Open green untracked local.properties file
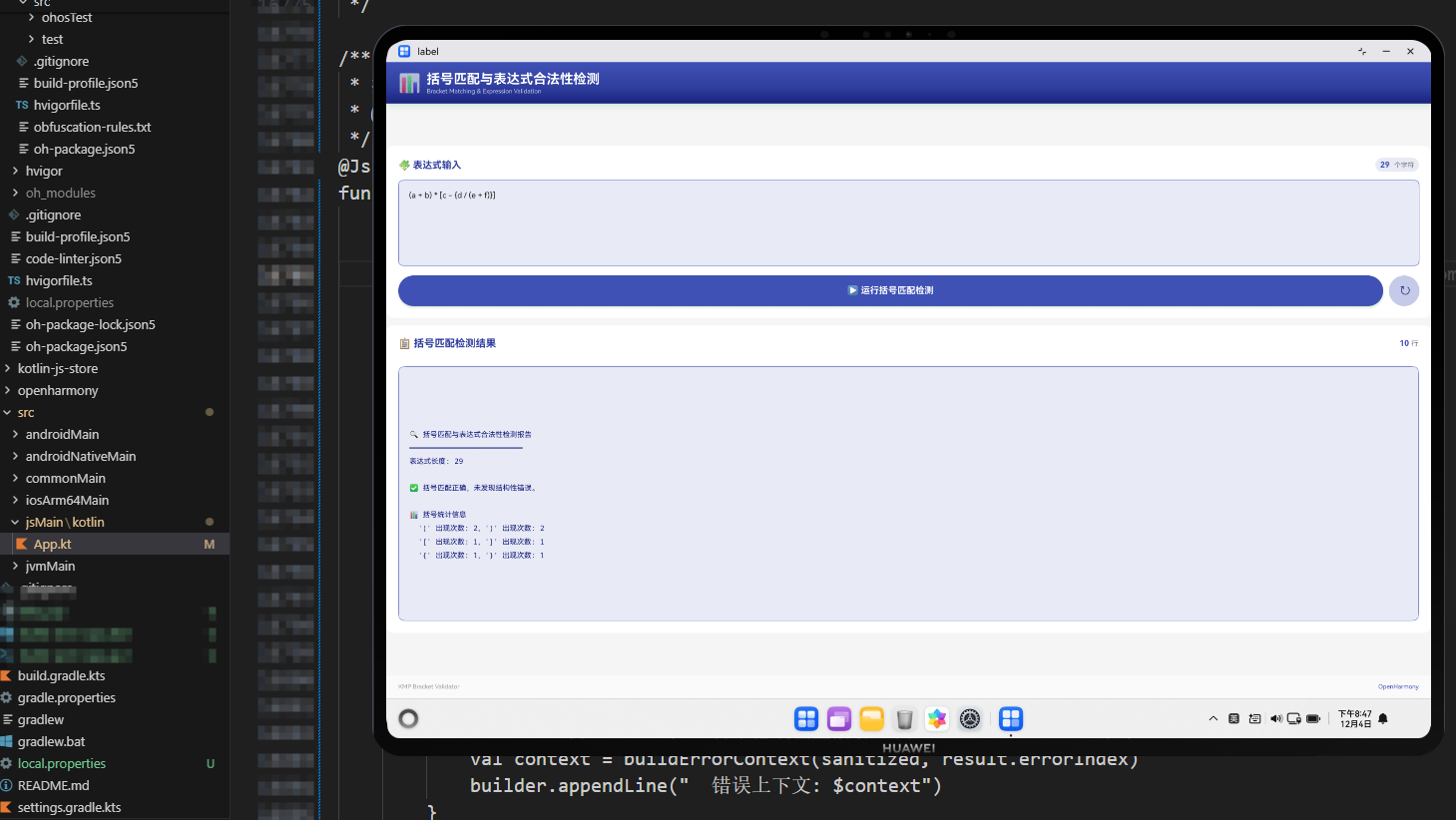 62,763
